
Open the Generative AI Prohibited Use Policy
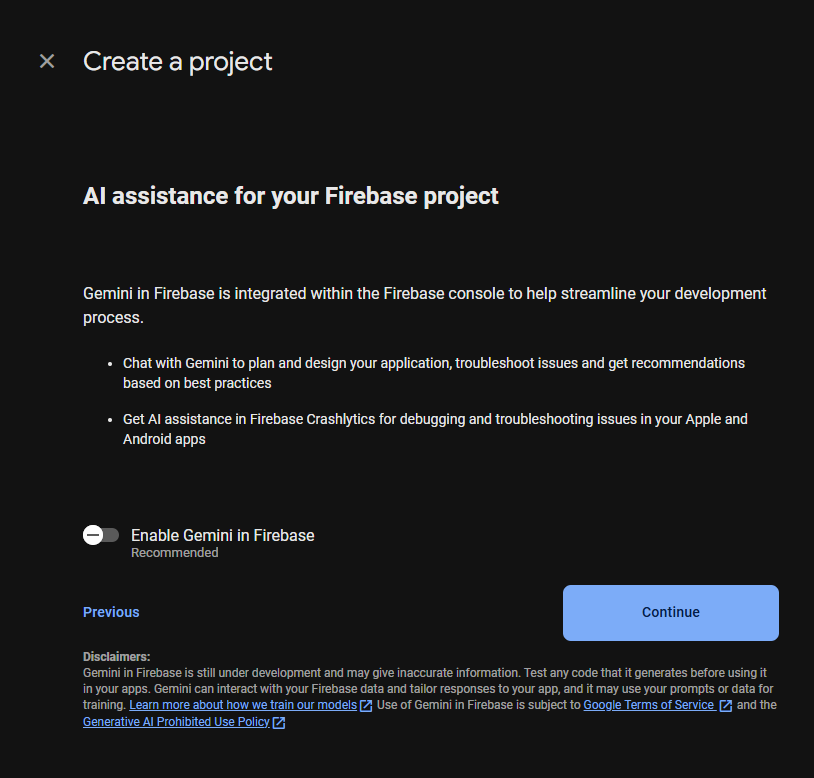(176, 722)
